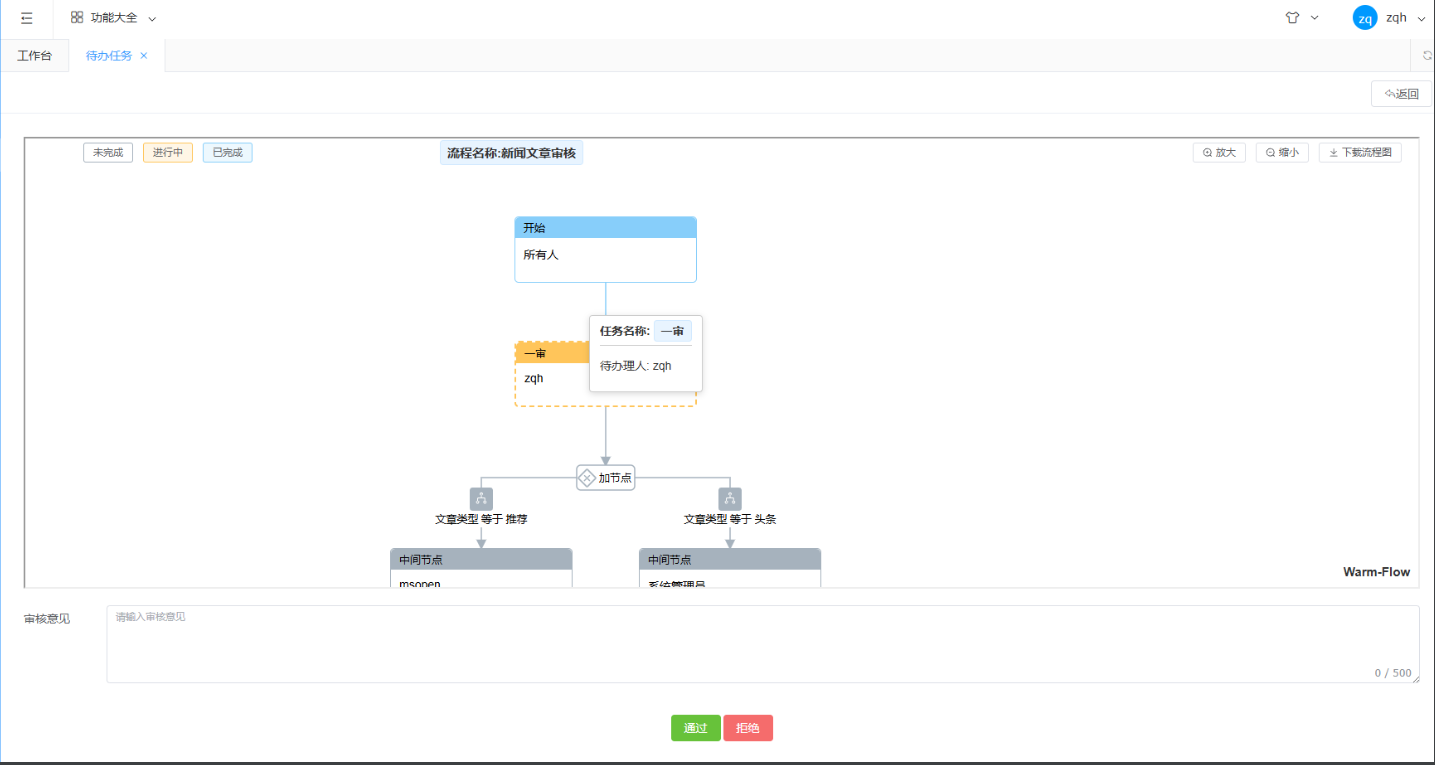This screenshot has height=765, width=1435.
Task: Click the 返回 button
Action: coord(1401,94)
